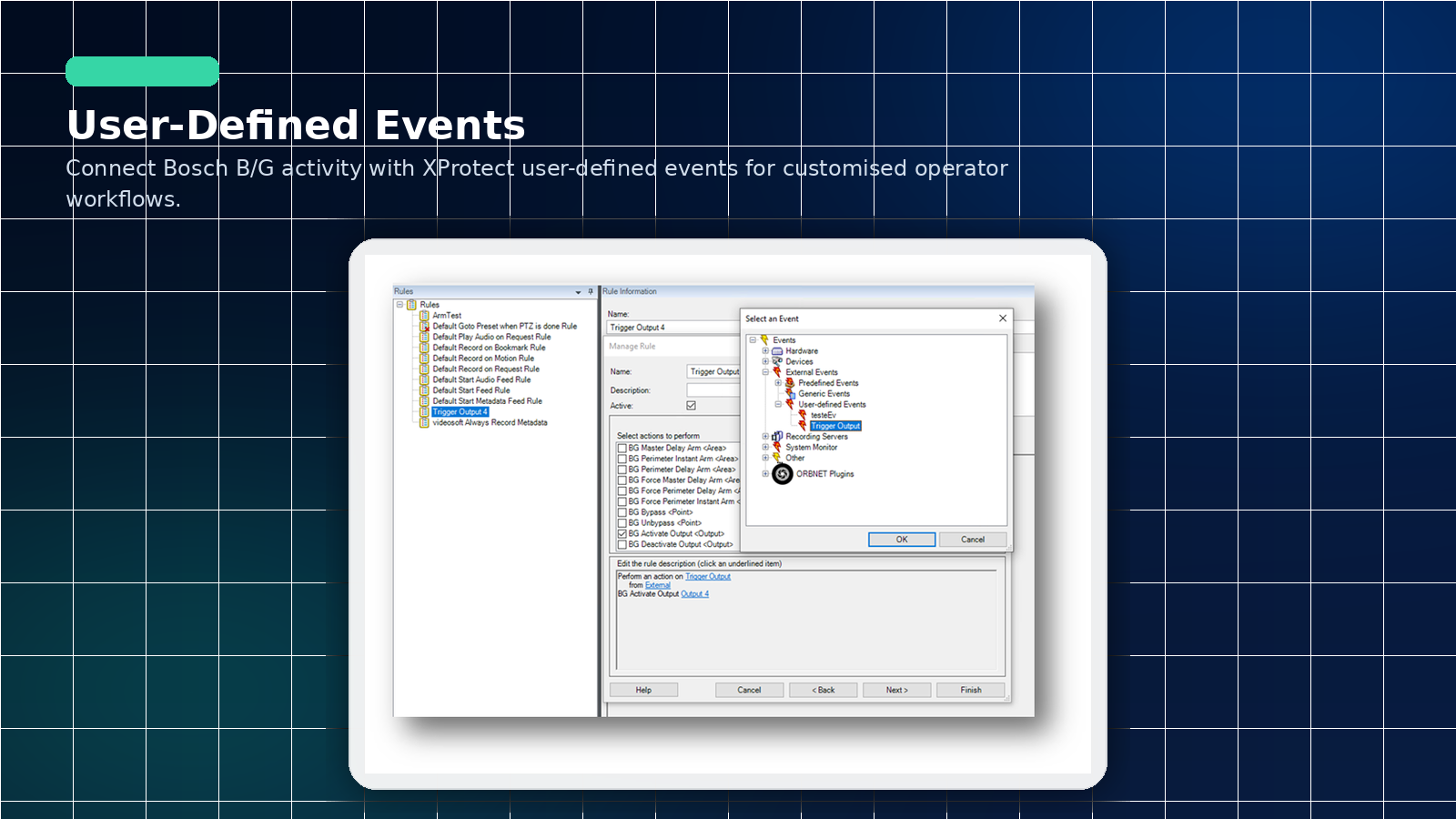Check BG Perimeter Delay Arm action

(x=622, y=470)
